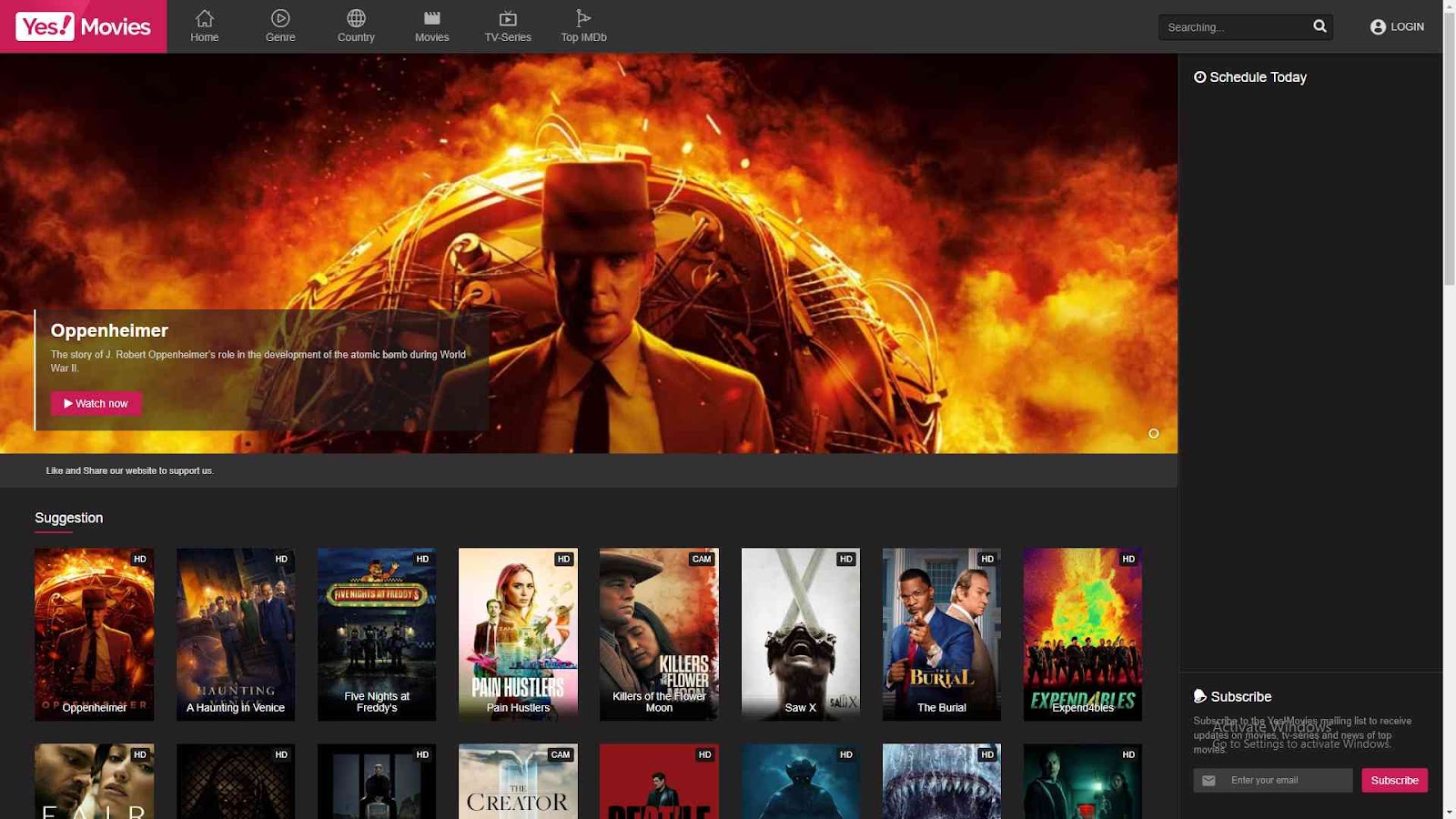
Task: Open the Oppenheimer title in the banner
Action: [x=109, y=330]
